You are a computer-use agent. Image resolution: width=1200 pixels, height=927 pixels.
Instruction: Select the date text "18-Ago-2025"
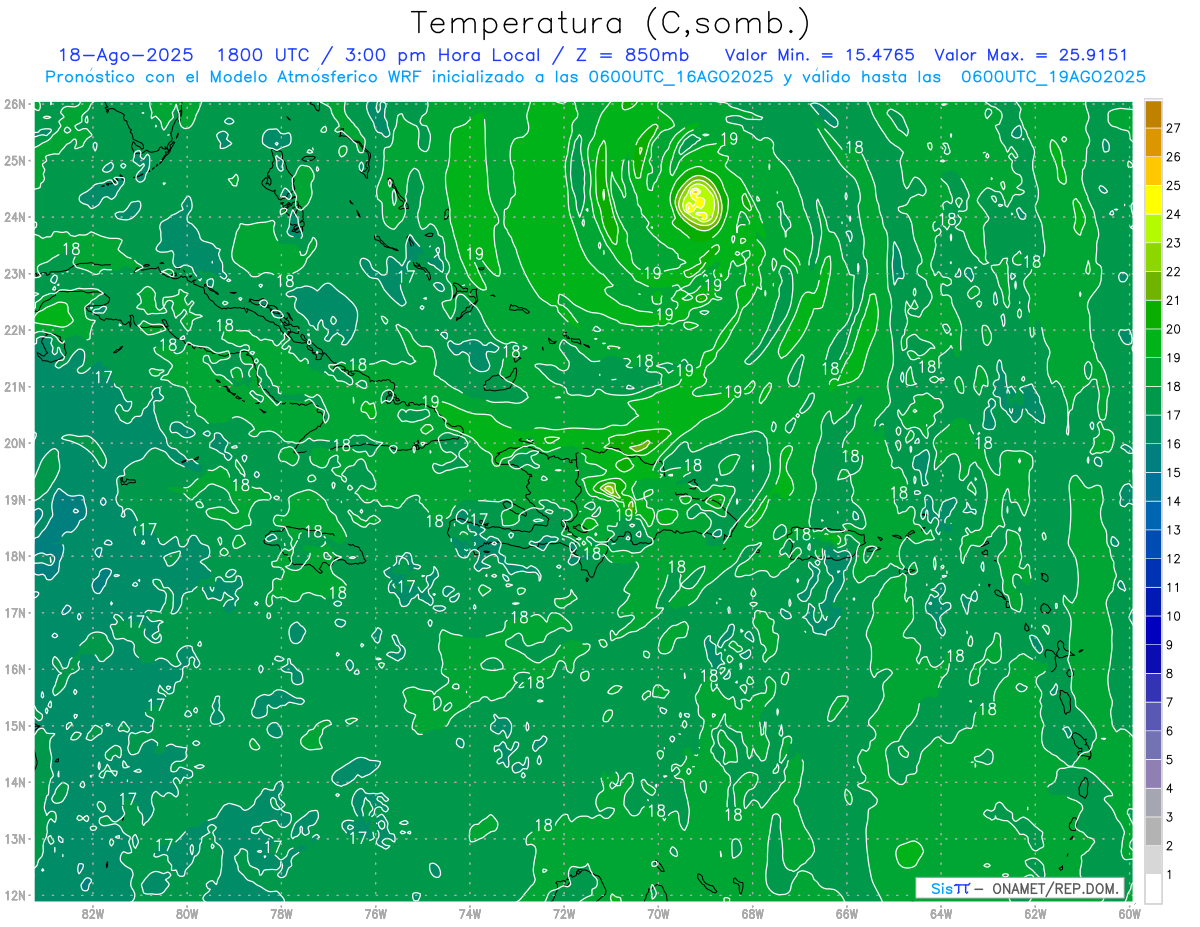126,56
